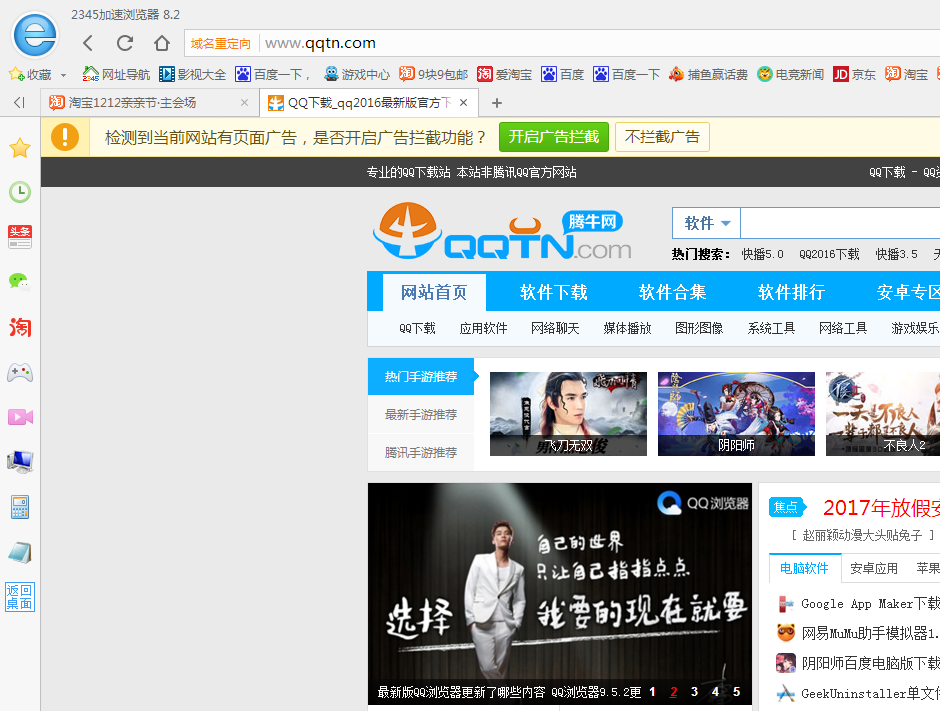
Task: Click the browser back arrow
Action: (88, 43)
